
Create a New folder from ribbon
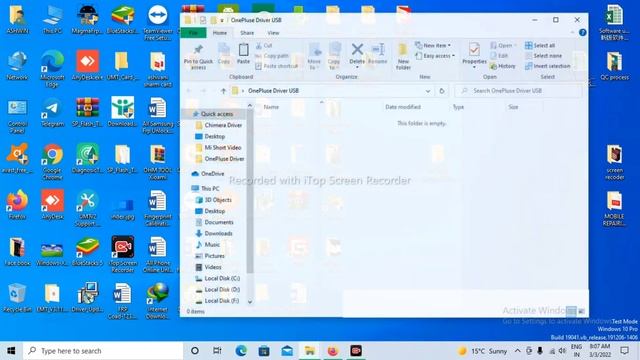[403, 57]
